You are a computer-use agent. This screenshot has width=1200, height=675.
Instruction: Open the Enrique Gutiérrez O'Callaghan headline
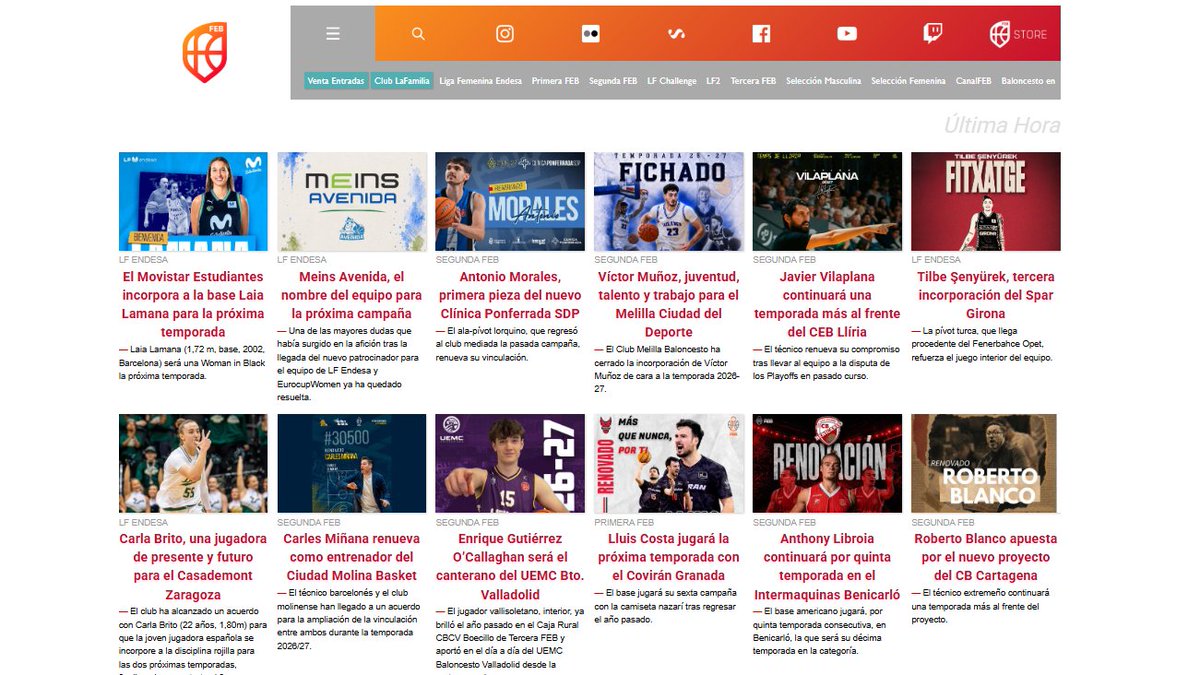510,566
